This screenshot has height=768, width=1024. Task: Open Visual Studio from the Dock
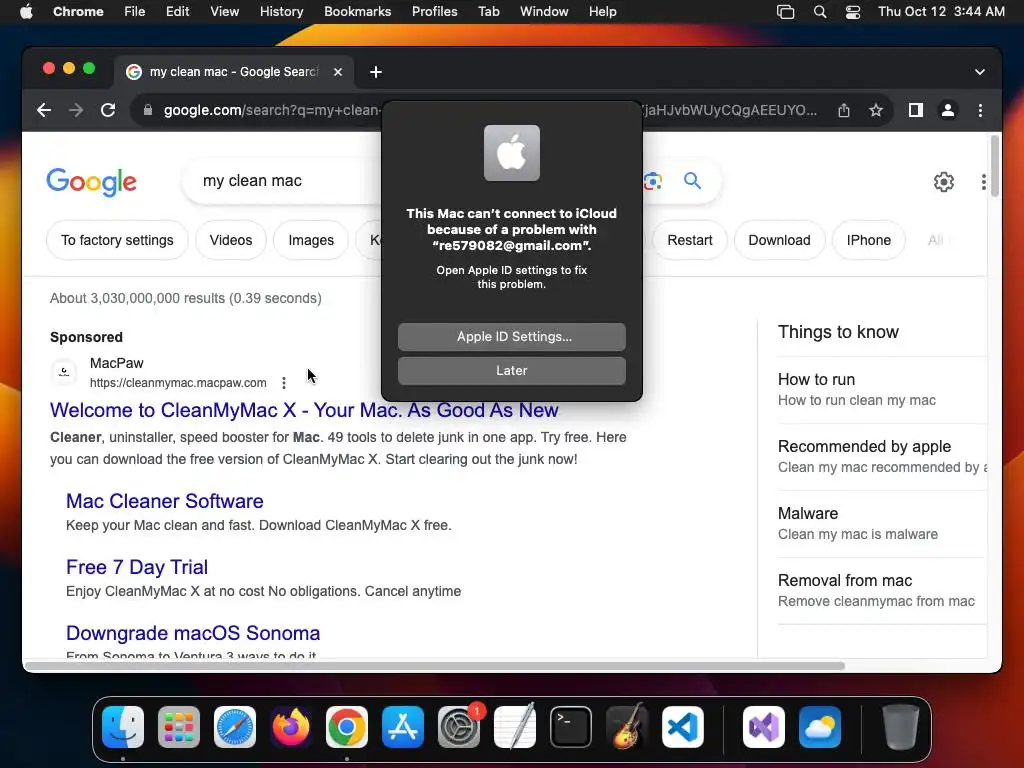(764, 727)
